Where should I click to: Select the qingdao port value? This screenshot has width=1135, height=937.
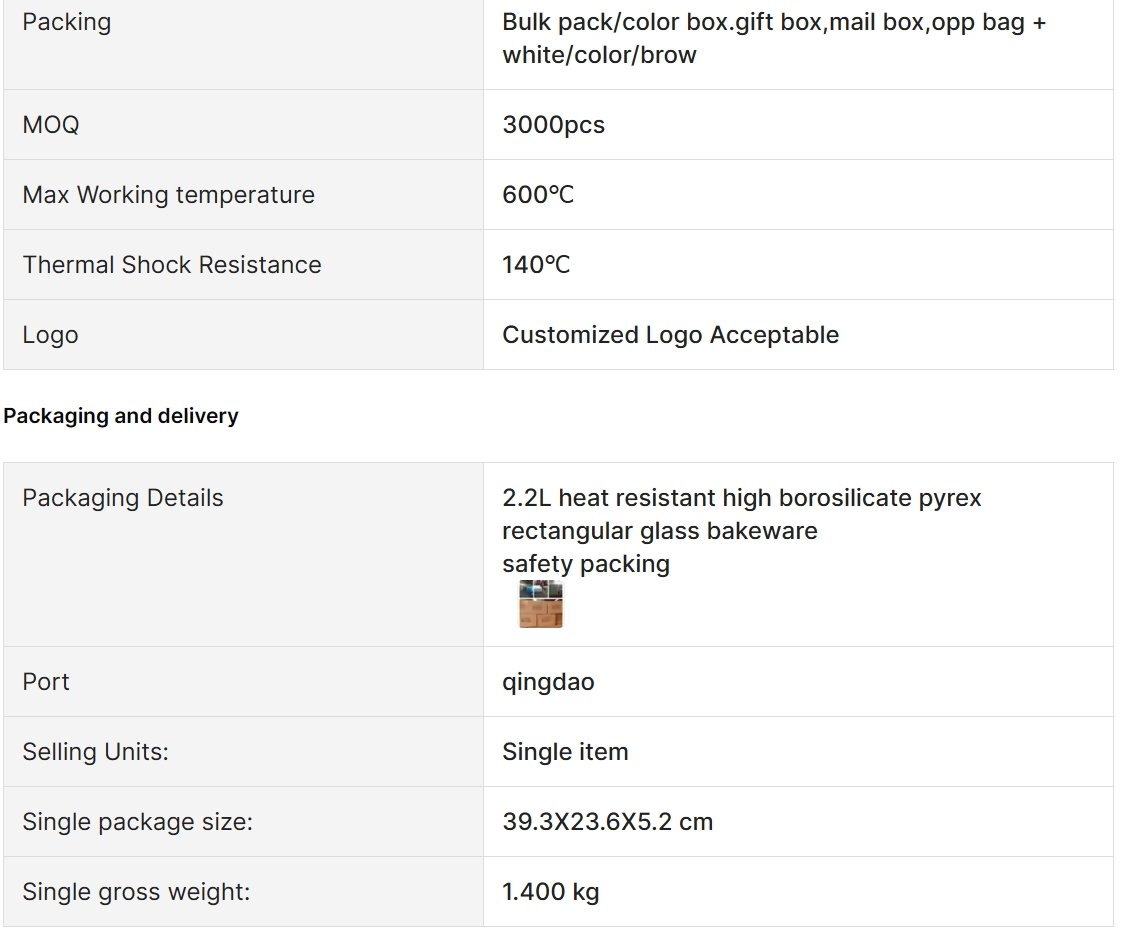(548, 683)
